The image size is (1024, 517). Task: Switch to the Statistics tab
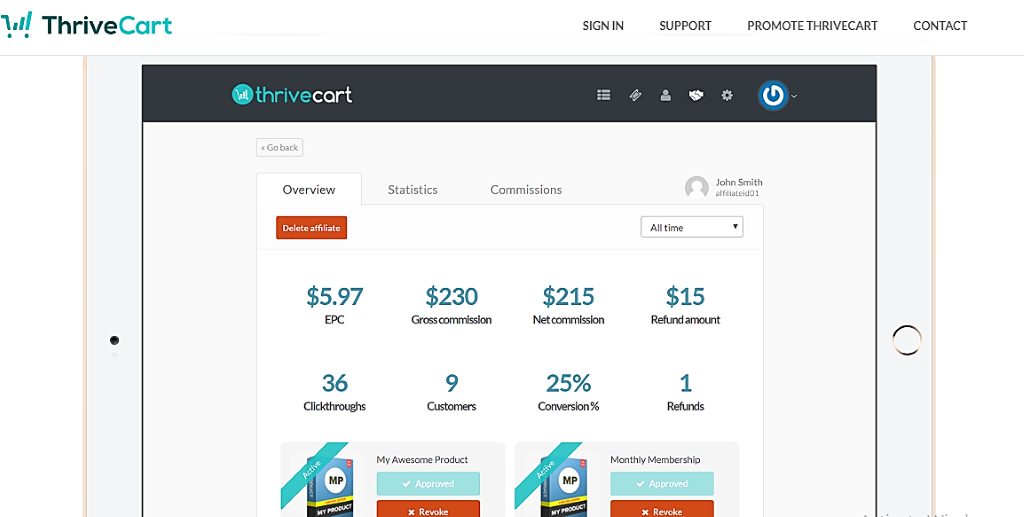click(x=413, y=189)
